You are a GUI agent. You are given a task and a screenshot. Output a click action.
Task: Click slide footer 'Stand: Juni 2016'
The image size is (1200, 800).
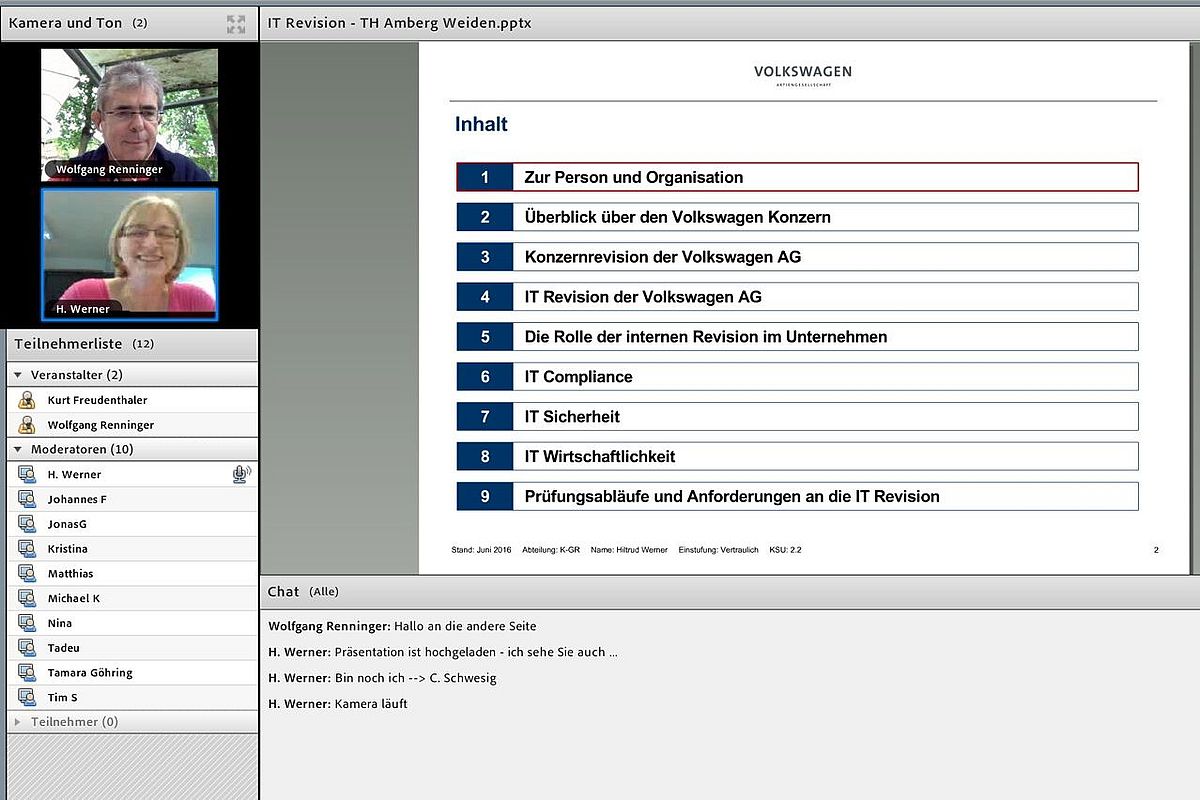pos(482,550)
